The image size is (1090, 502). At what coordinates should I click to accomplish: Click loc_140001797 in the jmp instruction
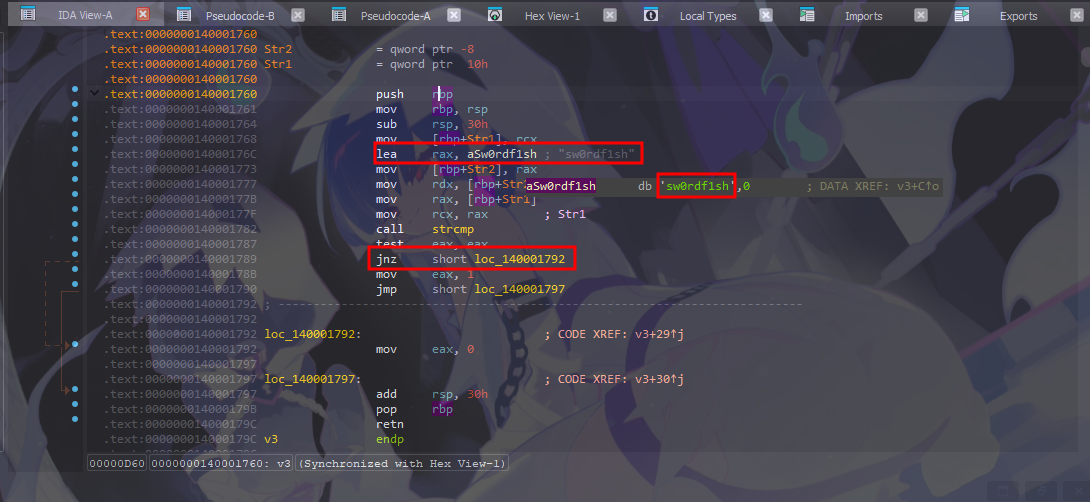[x=519, y=289]
